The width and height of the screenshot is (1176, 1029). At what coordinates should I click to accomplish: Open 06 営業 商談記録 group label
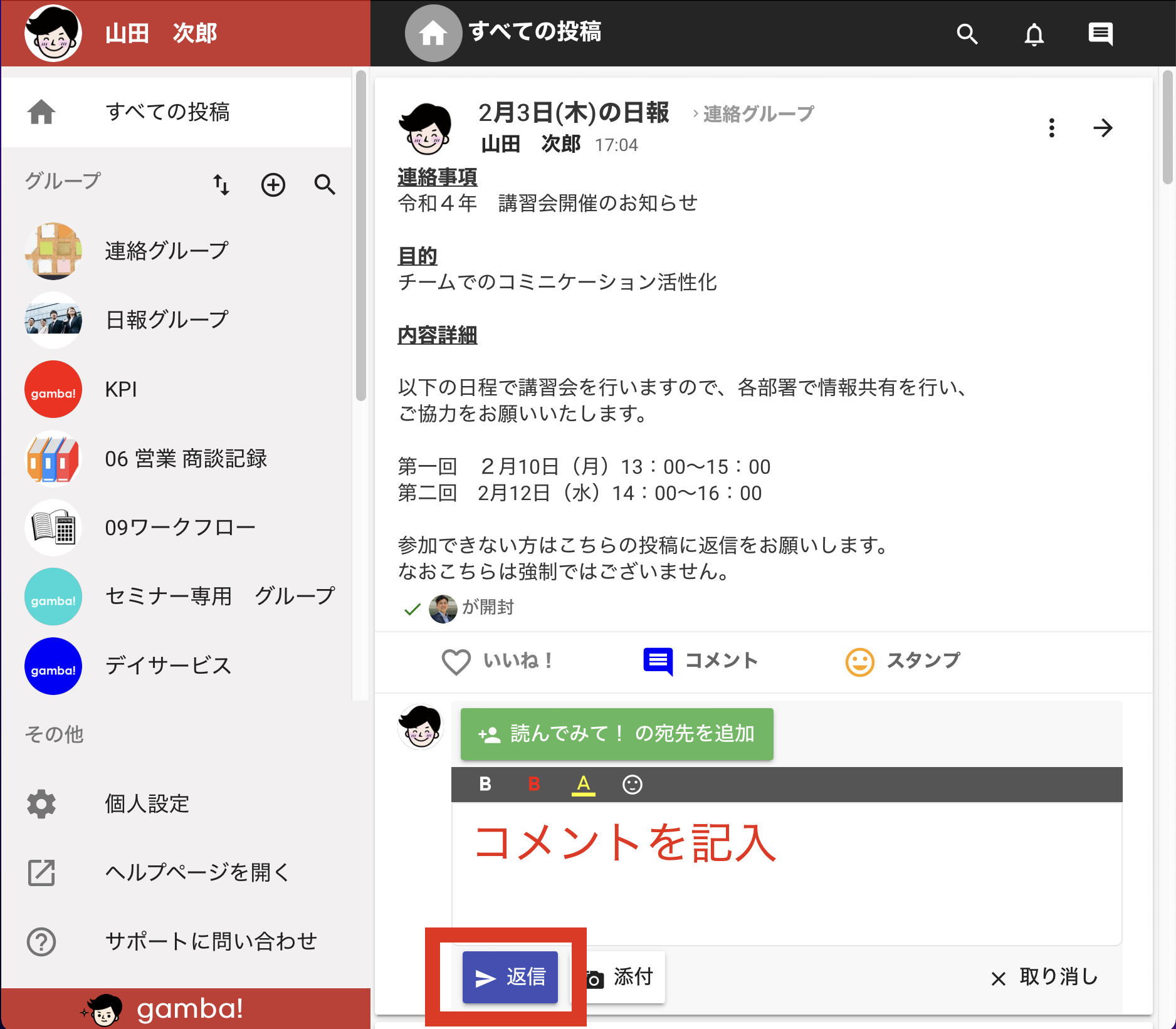click(x=186, y=458)
